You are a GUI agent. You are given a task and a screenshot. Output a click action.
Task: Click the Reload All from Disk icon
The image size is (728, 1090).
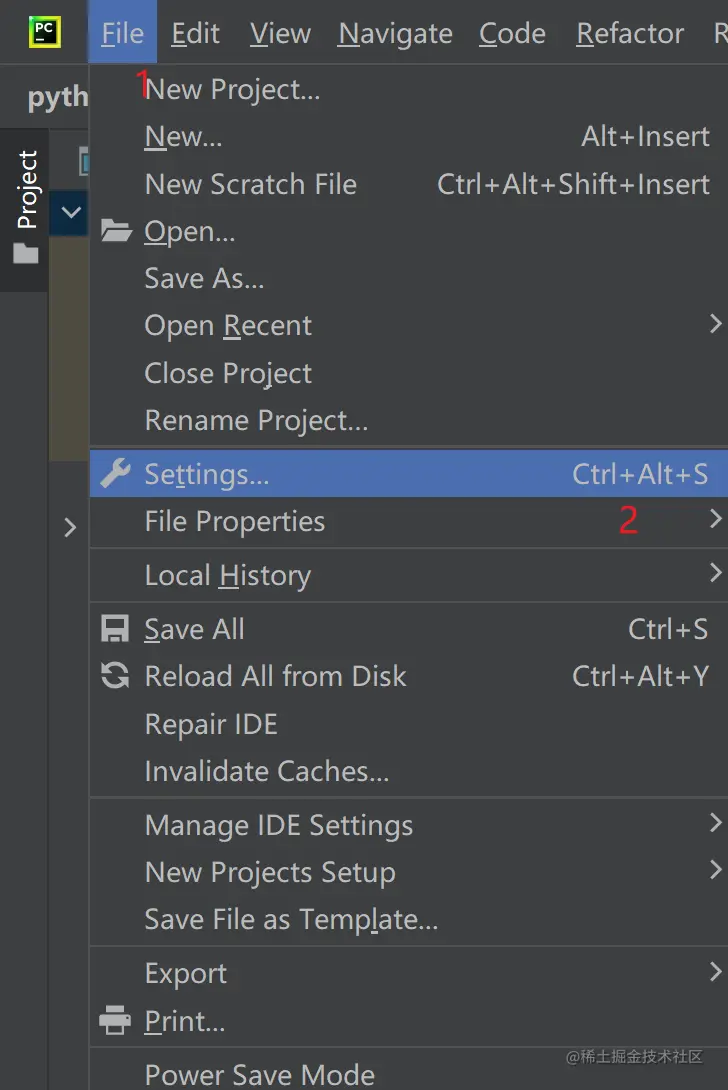pos(116,676)
